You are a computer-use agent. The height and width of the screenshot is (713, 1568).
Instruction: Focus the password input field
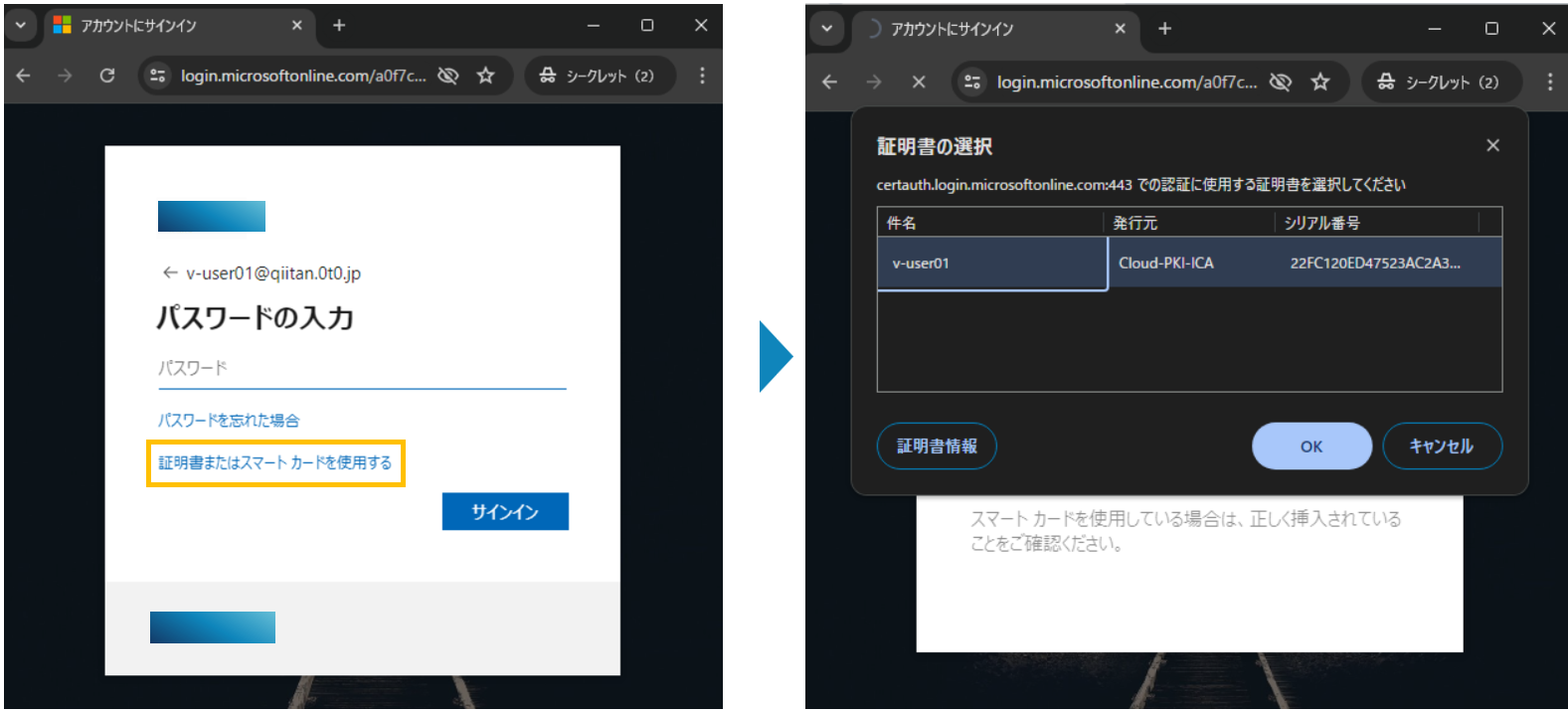[x=362, y=369]
